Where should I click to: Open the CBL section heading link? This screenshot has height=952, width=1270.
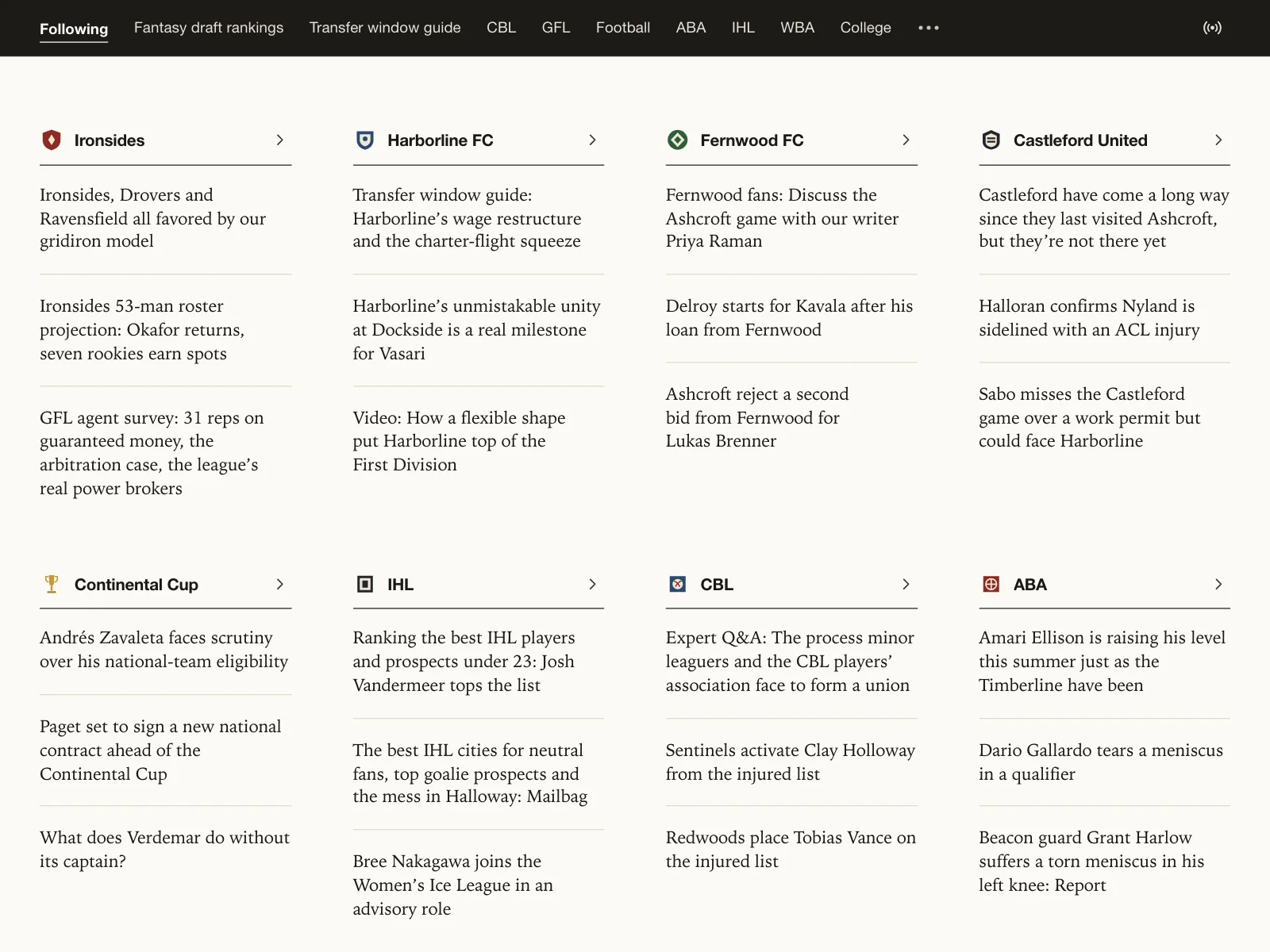[717, 585]
